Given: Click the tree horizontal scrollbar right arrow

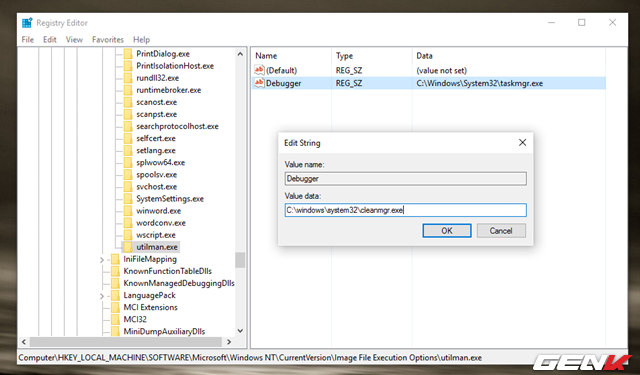Looking at the screenshot, I should click(229, 342).
